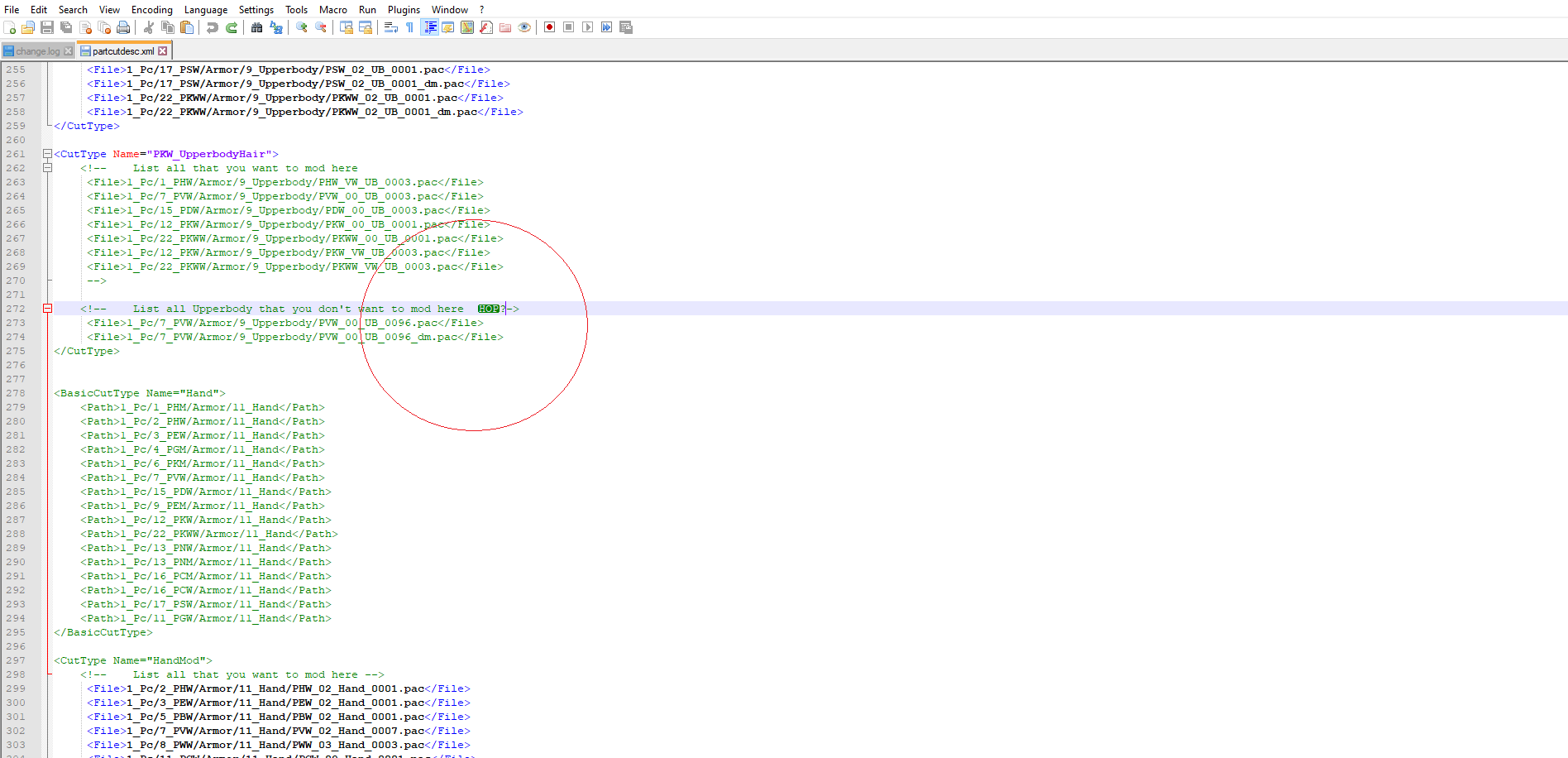Click the Run macro multiple times icon
This screenshot has width=1568, height=758.
coord(607,27)
